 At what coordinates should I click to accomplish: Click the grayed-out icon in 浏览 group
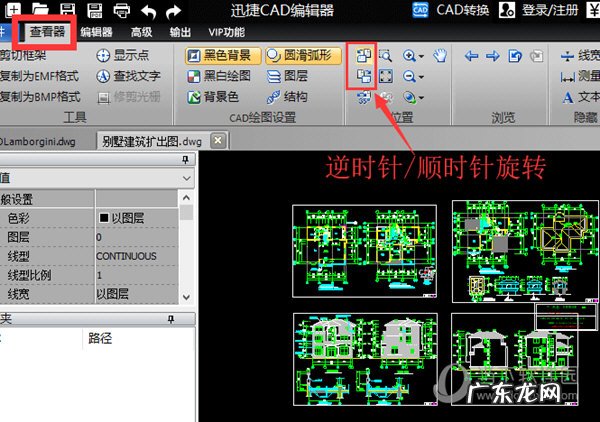tap(536, 56)
